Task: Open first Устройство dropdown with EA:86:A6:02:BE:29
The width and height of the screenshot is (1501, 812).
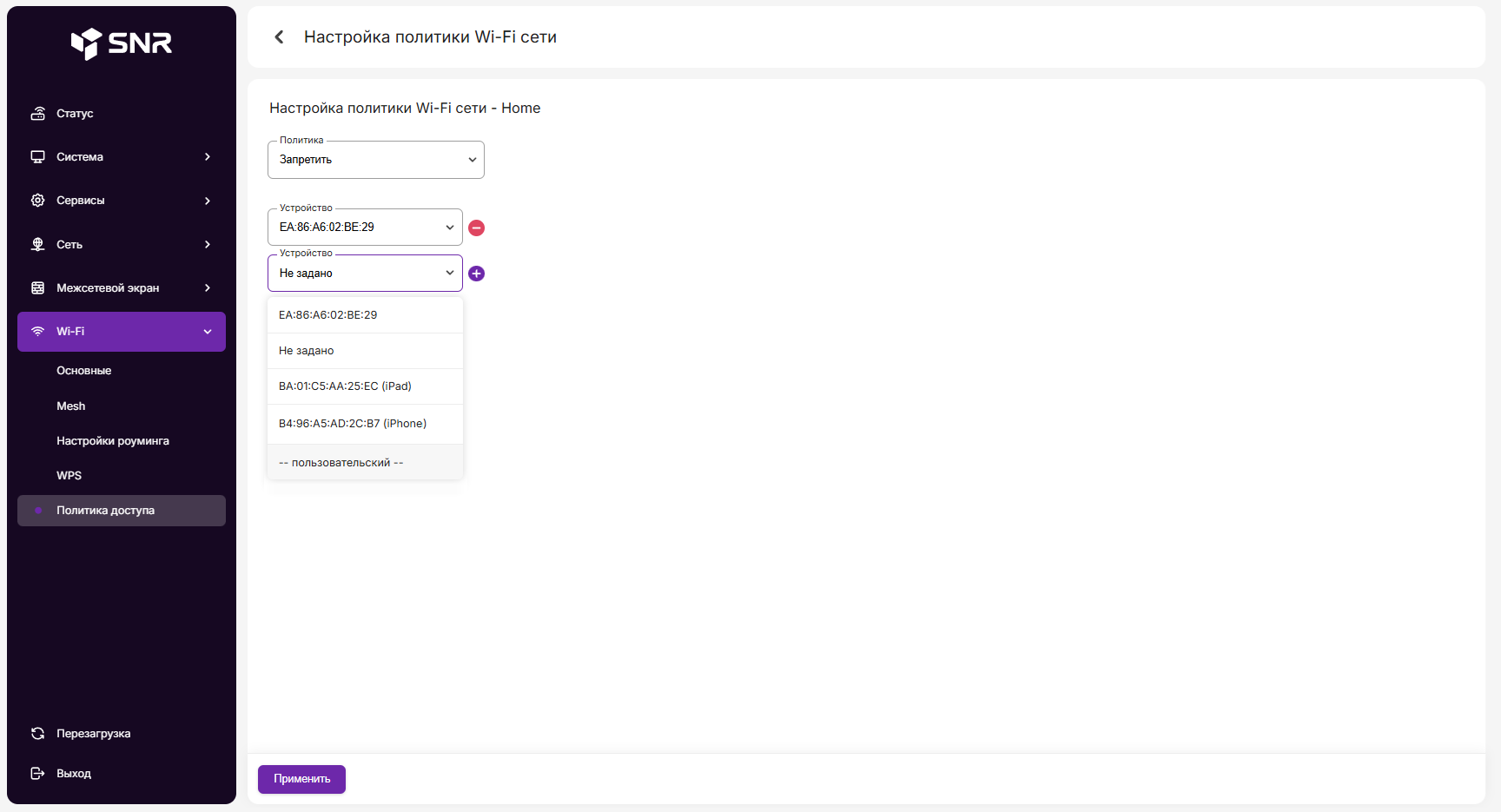Action: point(365,228)
